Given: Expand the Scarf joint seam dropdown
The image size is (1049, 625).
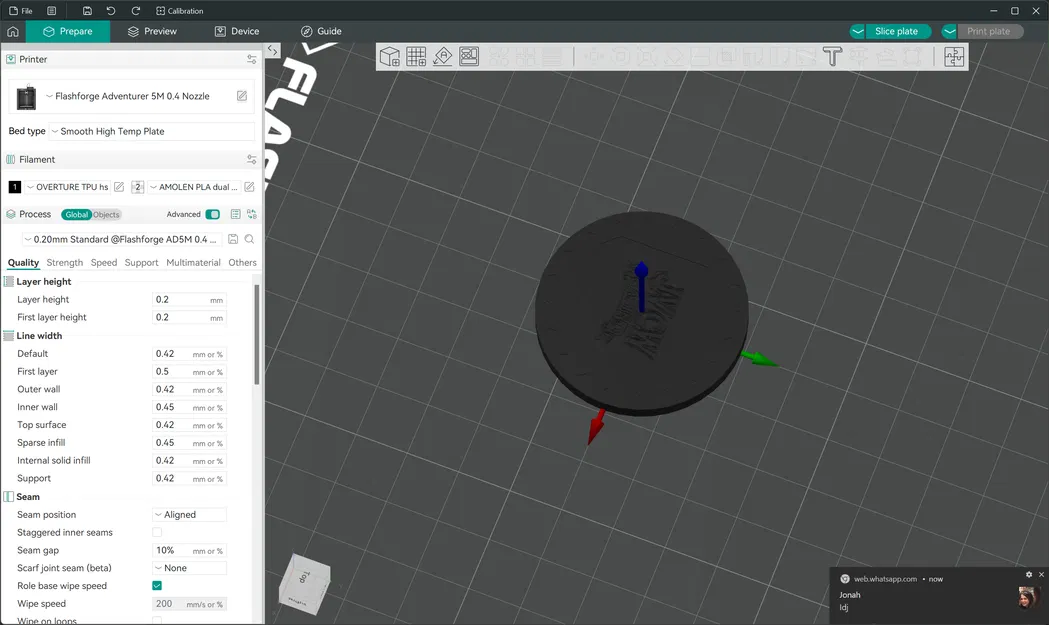Looking at the screenshot, I should (x=189, y=567).
